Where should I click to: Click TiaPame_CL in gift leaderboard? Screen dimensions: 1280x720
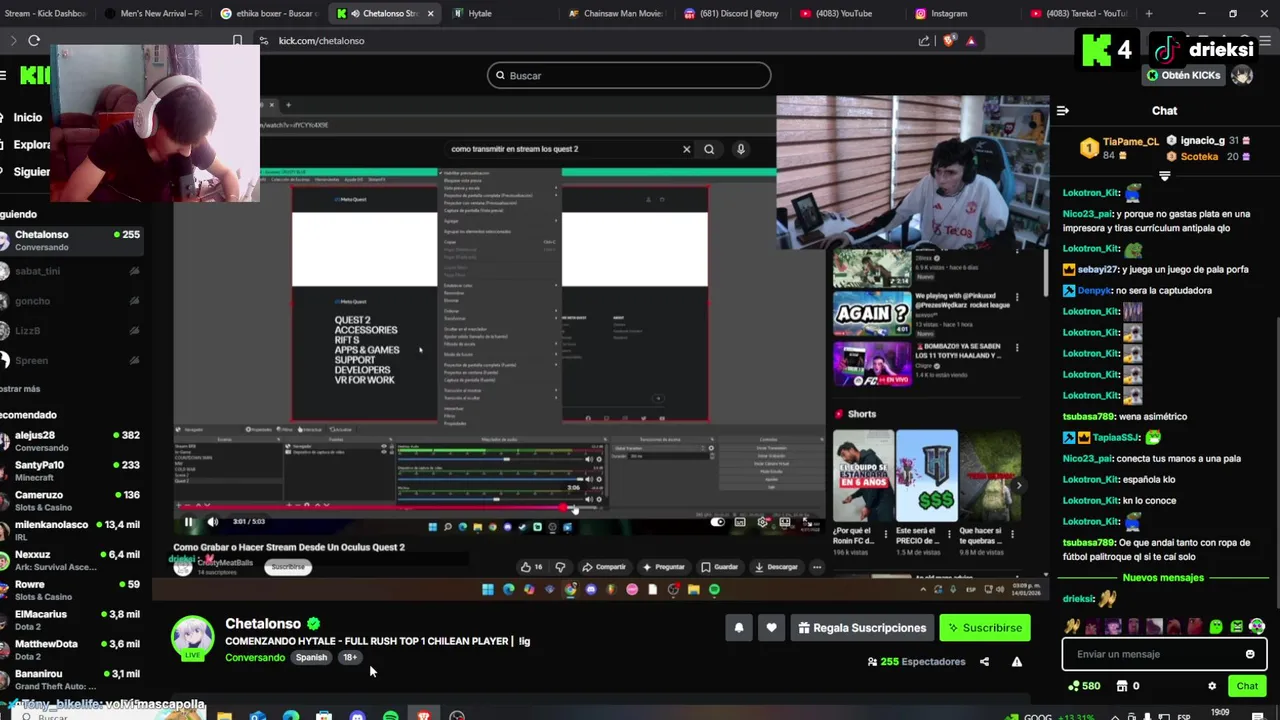coord(1130,142)
